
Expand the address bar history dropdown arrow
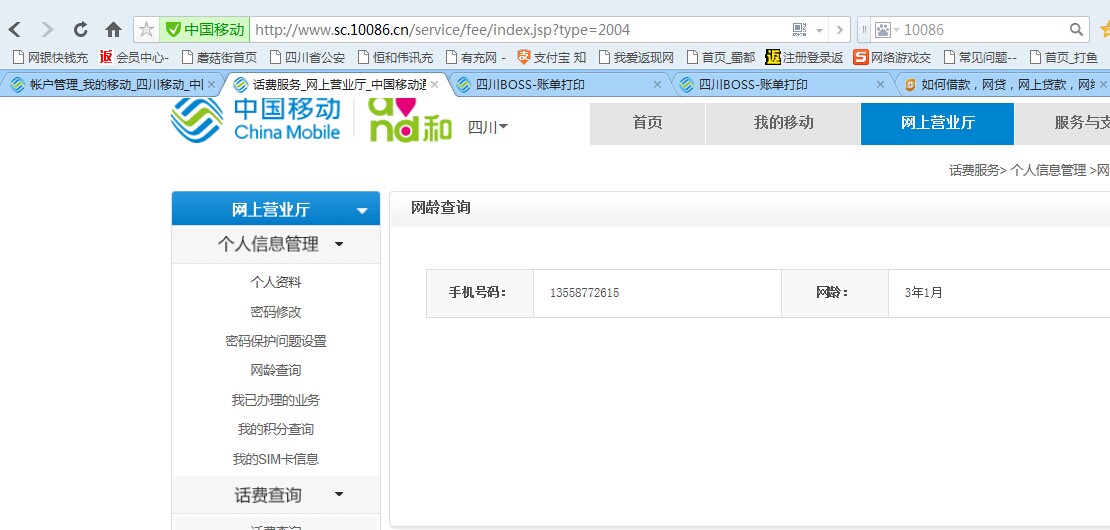(819, 30)
